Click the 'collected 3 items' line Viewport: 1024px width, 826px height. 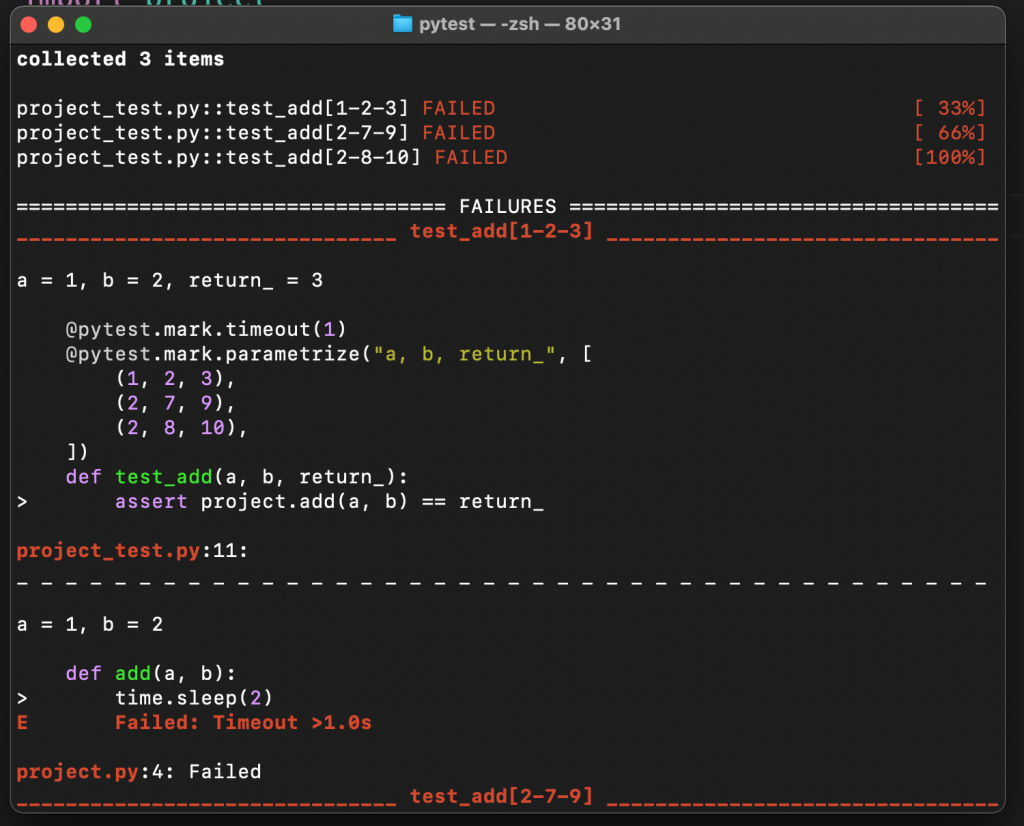tap(120, 59)
